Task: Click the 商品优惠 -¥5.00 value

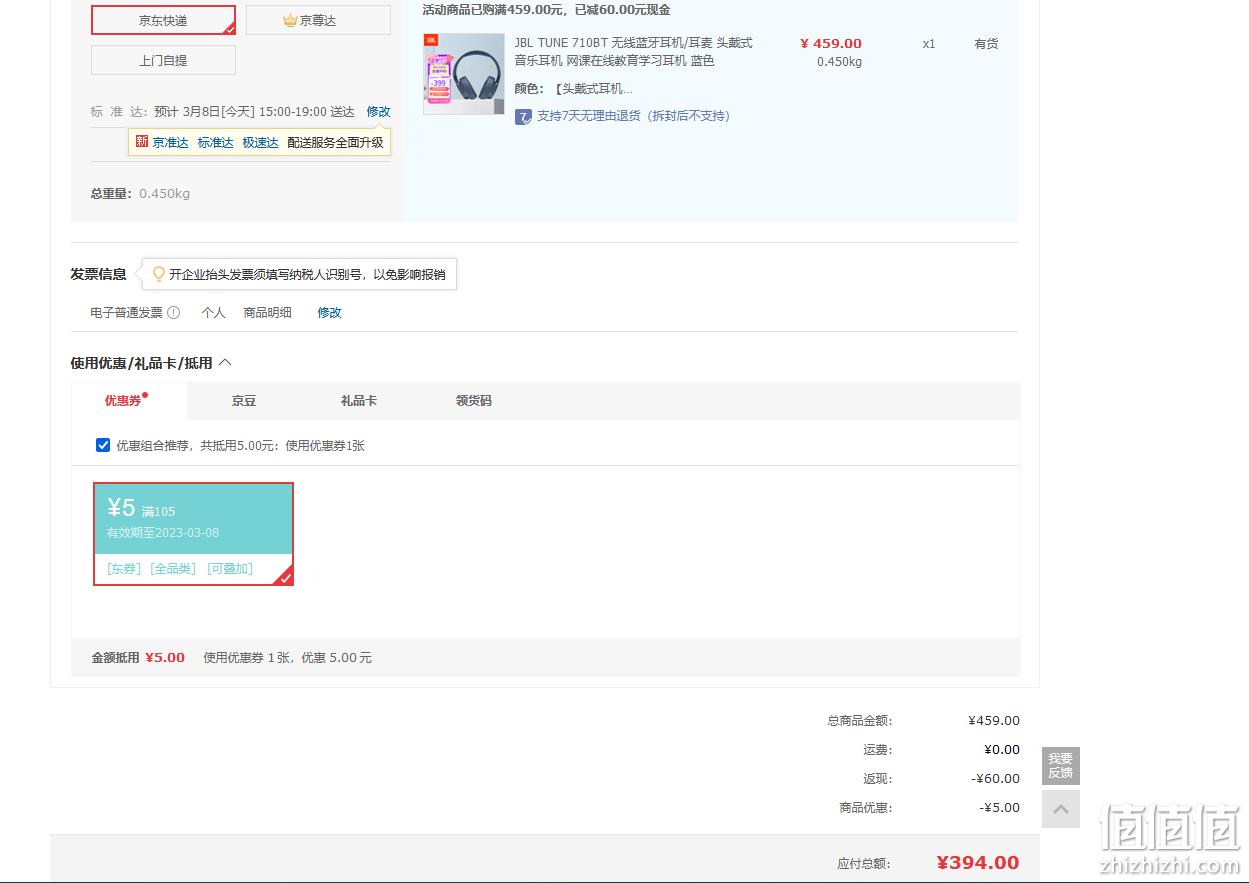Action: point(1000,808)
